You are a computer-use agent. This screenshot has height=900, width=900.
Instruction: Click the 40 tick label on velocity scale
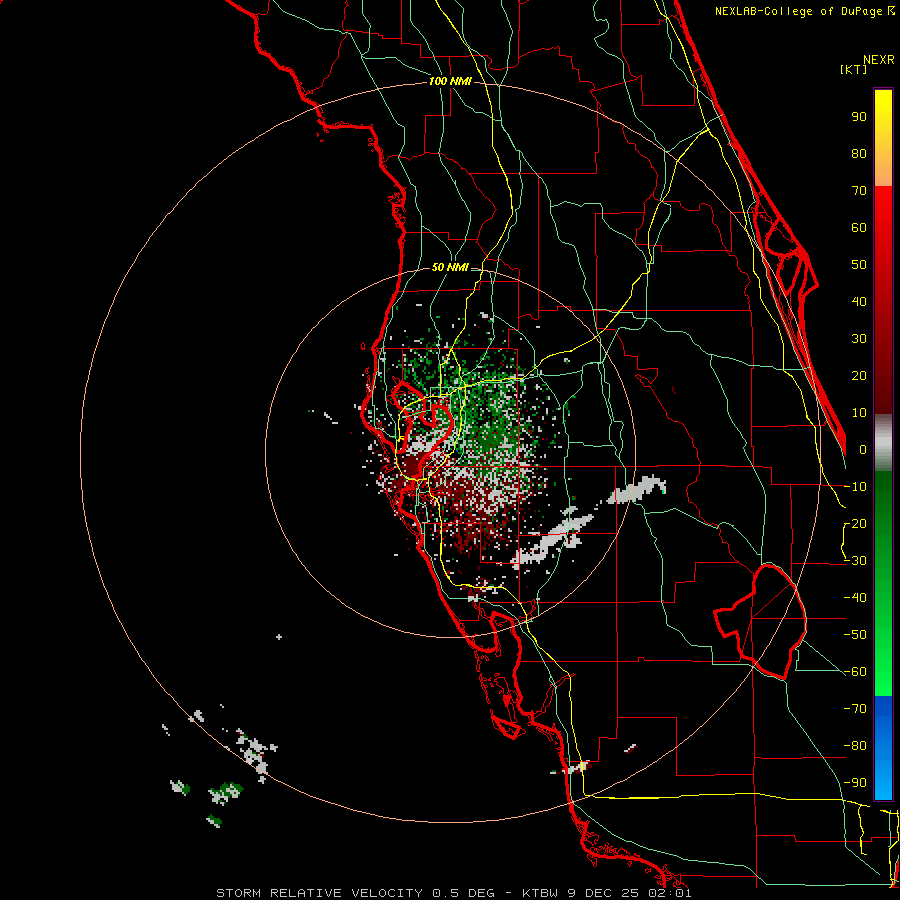(x=859, y=302)
